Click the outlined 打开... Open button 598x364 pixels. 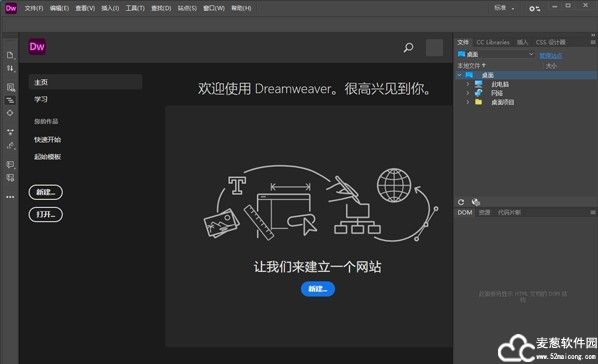coord(46,214)
